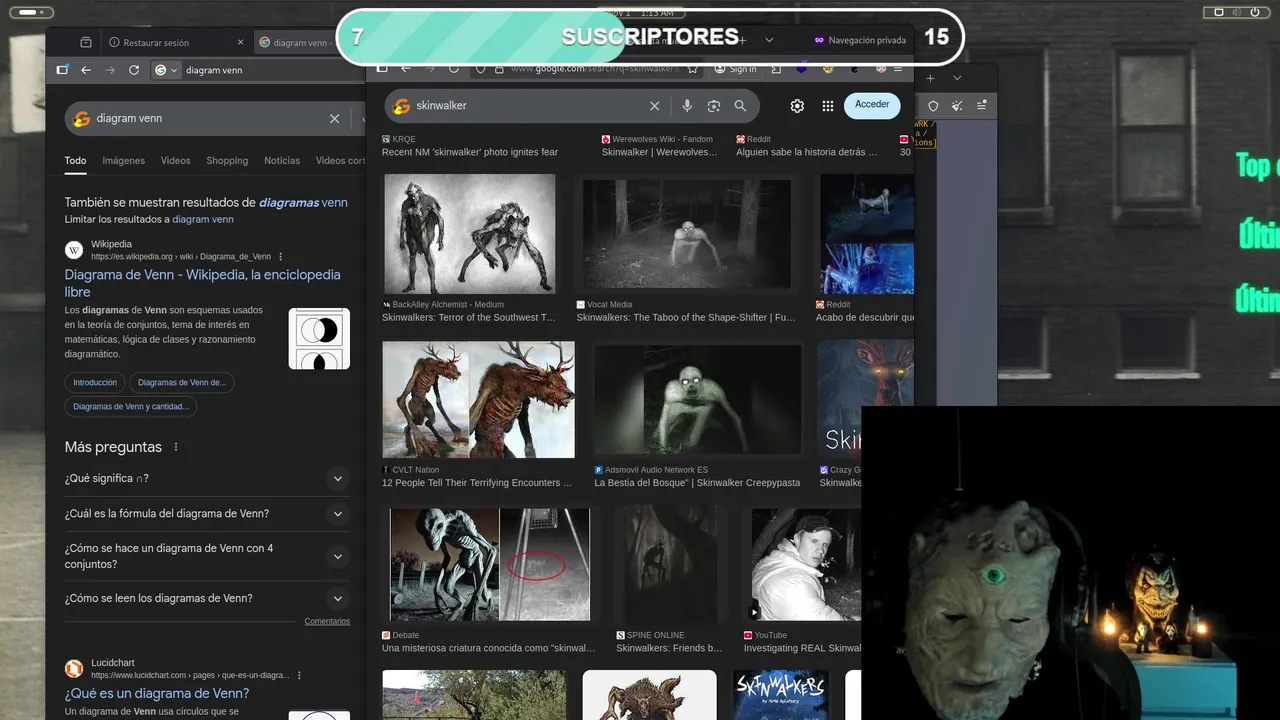Open hamburger menu in private window
The image size is (1280, 720).
(898, 69)
